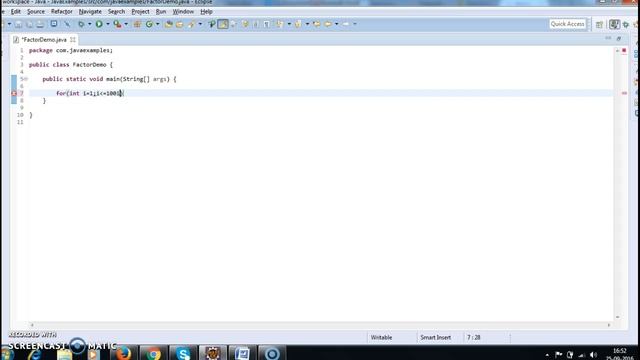Viewport: 640px width, 360px height.
Task: Open the Forward navigation history dropdown
Action: pos(355,24)
